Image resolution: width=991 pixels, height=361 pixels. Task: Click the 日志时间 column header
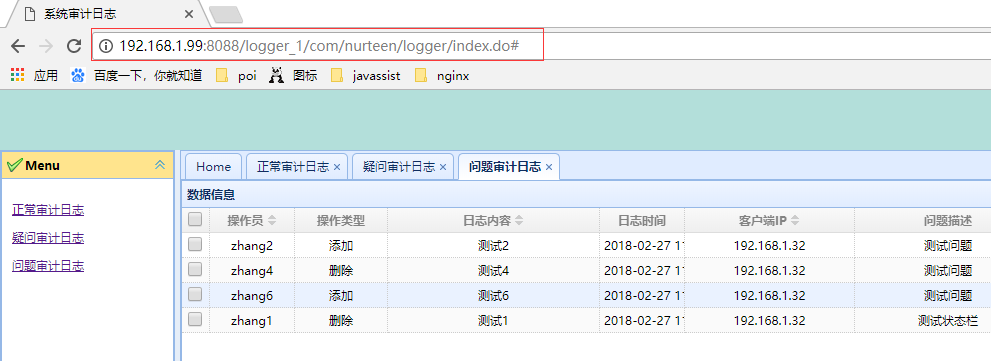[642, 221]
